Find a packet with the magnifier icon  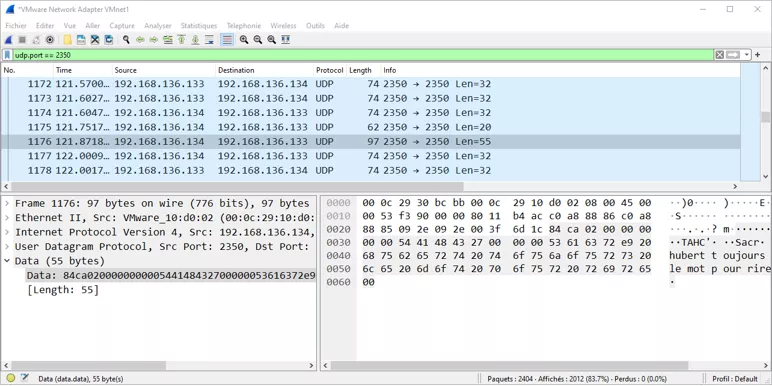pyautogui.click(x=126, y=40)
